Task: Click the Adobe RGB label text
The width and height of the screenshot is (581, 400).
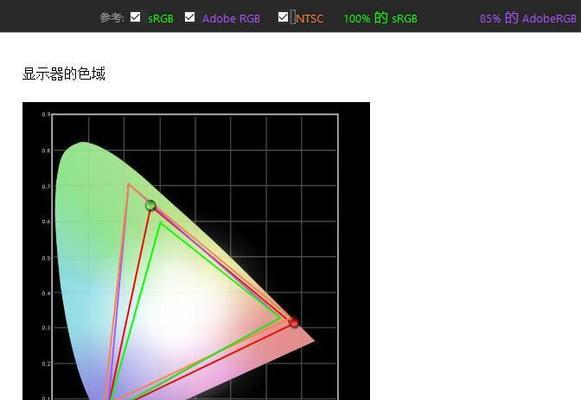Action: pyautogui.click(x=232, y=19)
